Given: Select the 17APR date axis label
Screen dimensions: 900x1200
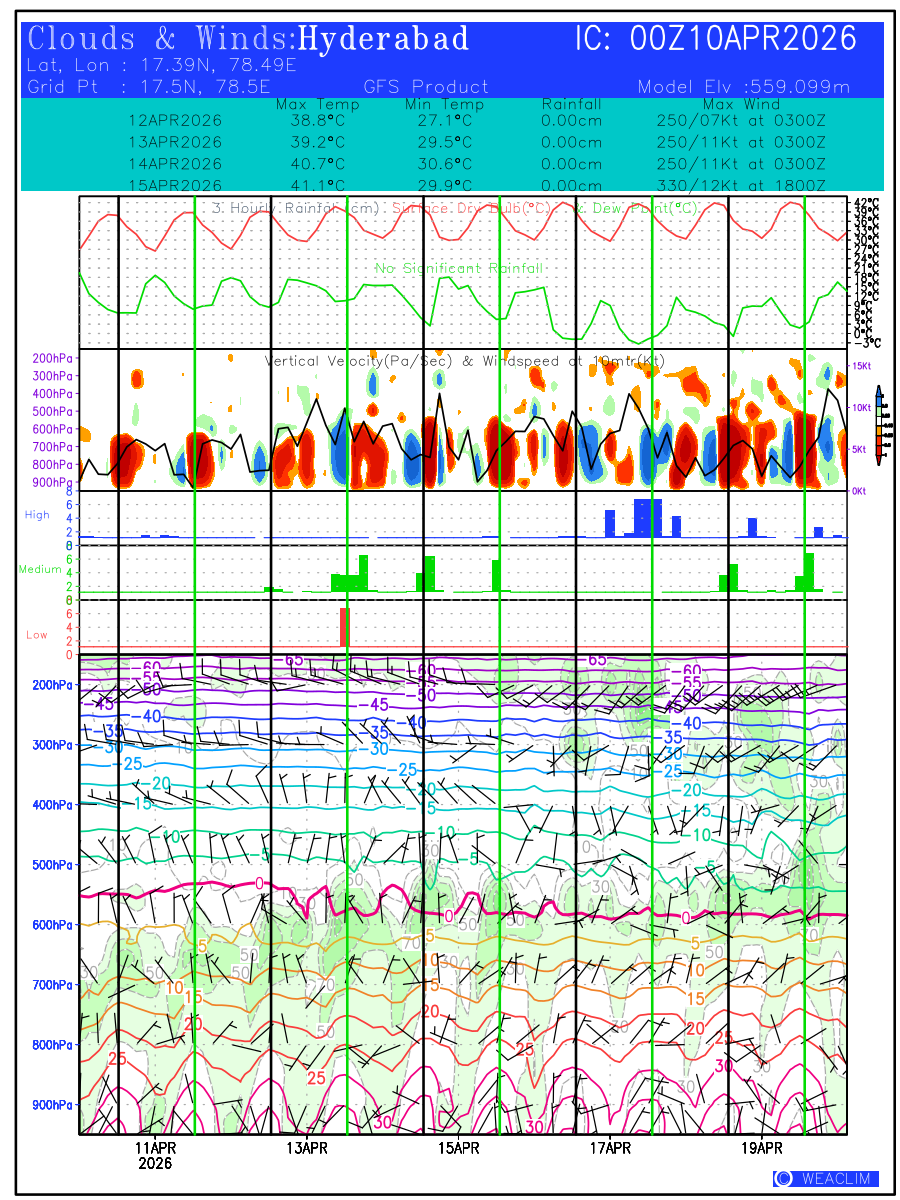Looking at the screenshot, I should [610, 1148].
